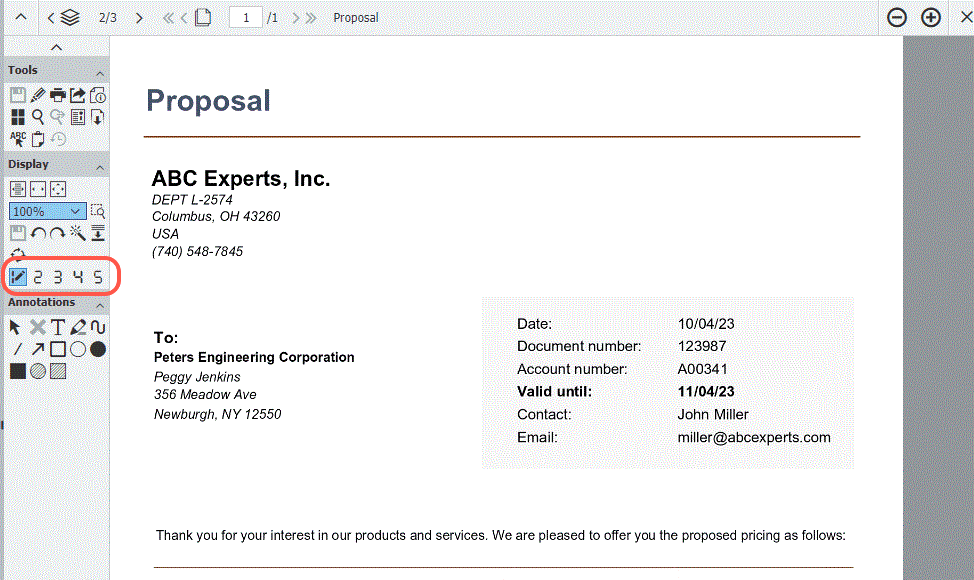Select the highlighter annotation tool
The height and width of the screenshot is (580, 974).
[x=78, y=327]
